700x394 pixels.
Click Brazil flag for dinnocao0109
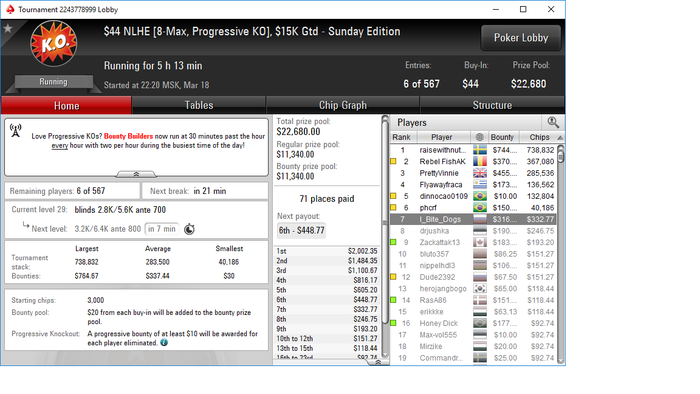(x=480, y=196)
